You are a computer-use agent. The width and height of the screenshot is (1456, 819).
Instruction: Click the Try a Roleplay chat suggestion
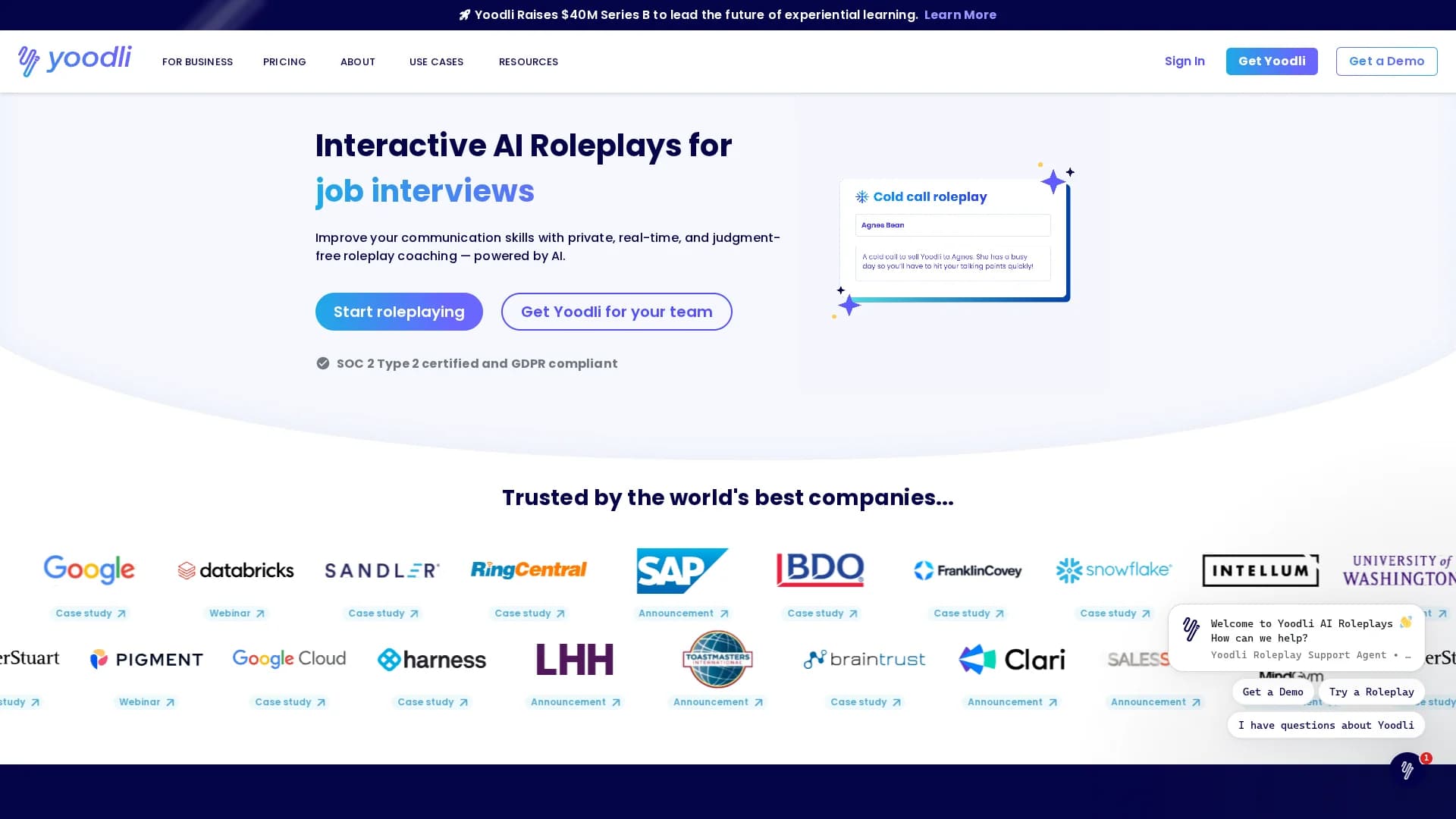[x=1371, y=692]
